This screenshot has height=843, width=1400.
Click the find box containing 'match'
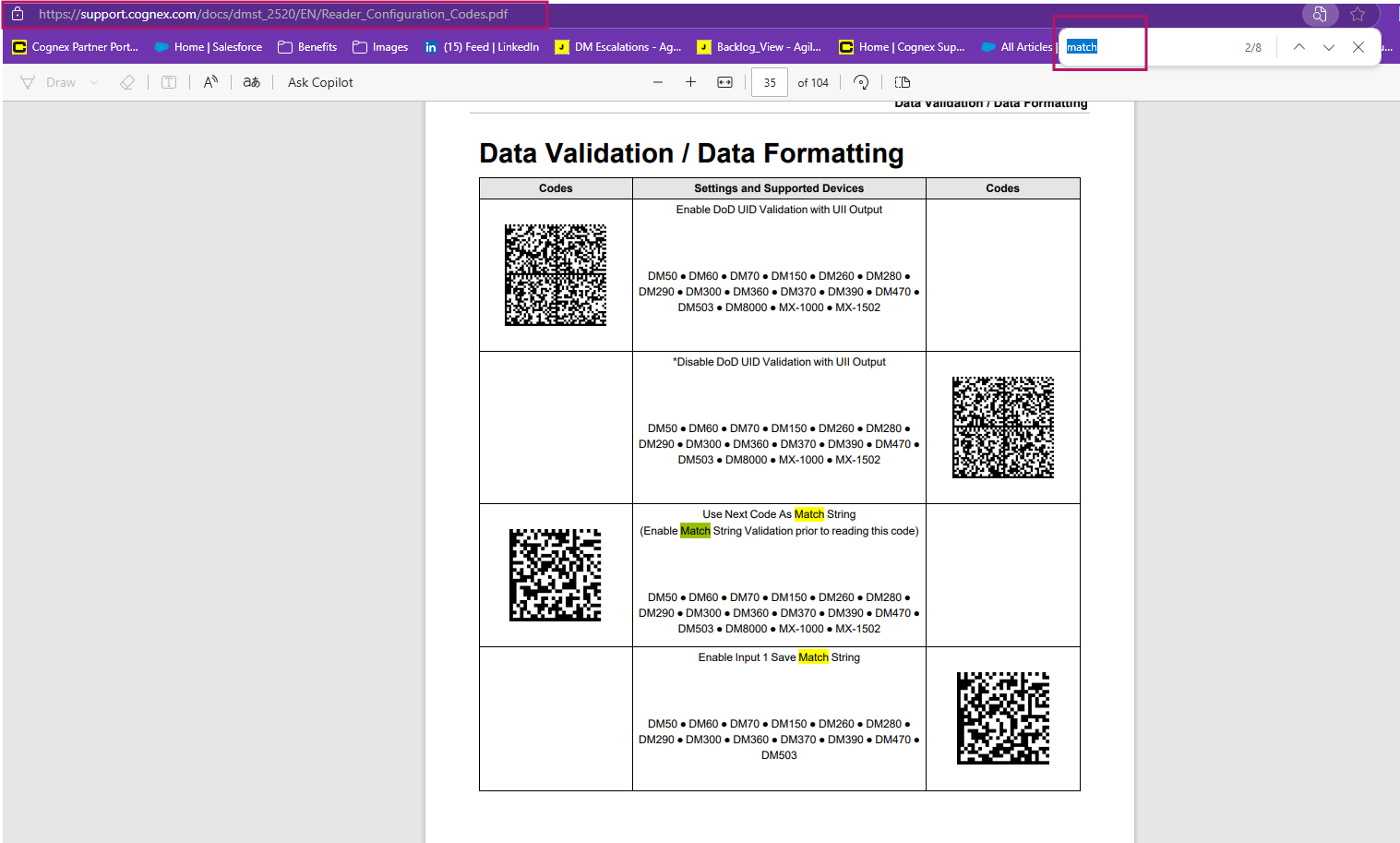(x=1144, y=47)
